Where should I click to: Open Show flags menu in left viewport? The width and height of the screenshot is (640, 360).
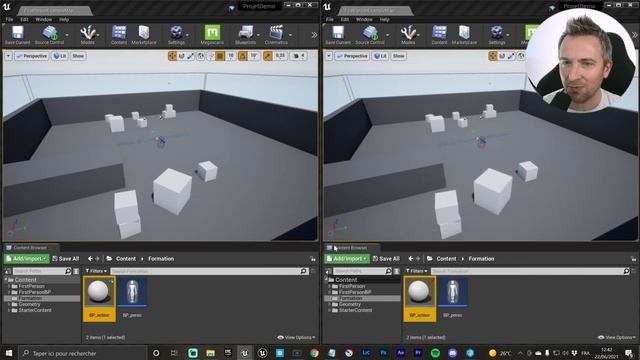click(78, 56)
